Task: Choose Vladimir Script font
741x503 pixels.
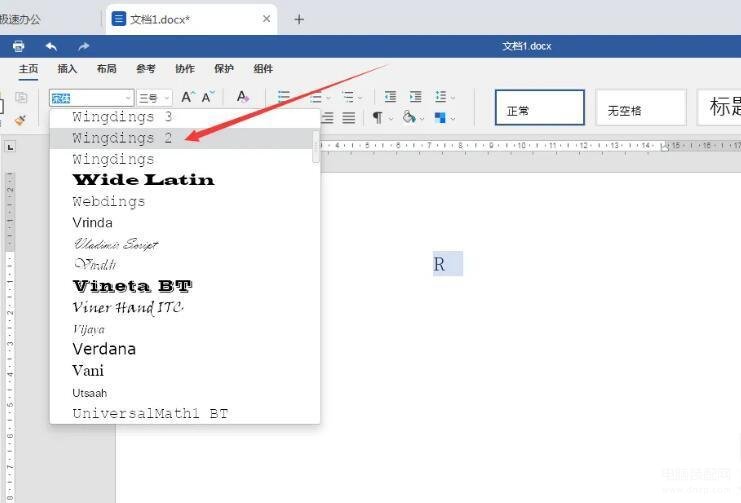Action: (x=185, y=244)
